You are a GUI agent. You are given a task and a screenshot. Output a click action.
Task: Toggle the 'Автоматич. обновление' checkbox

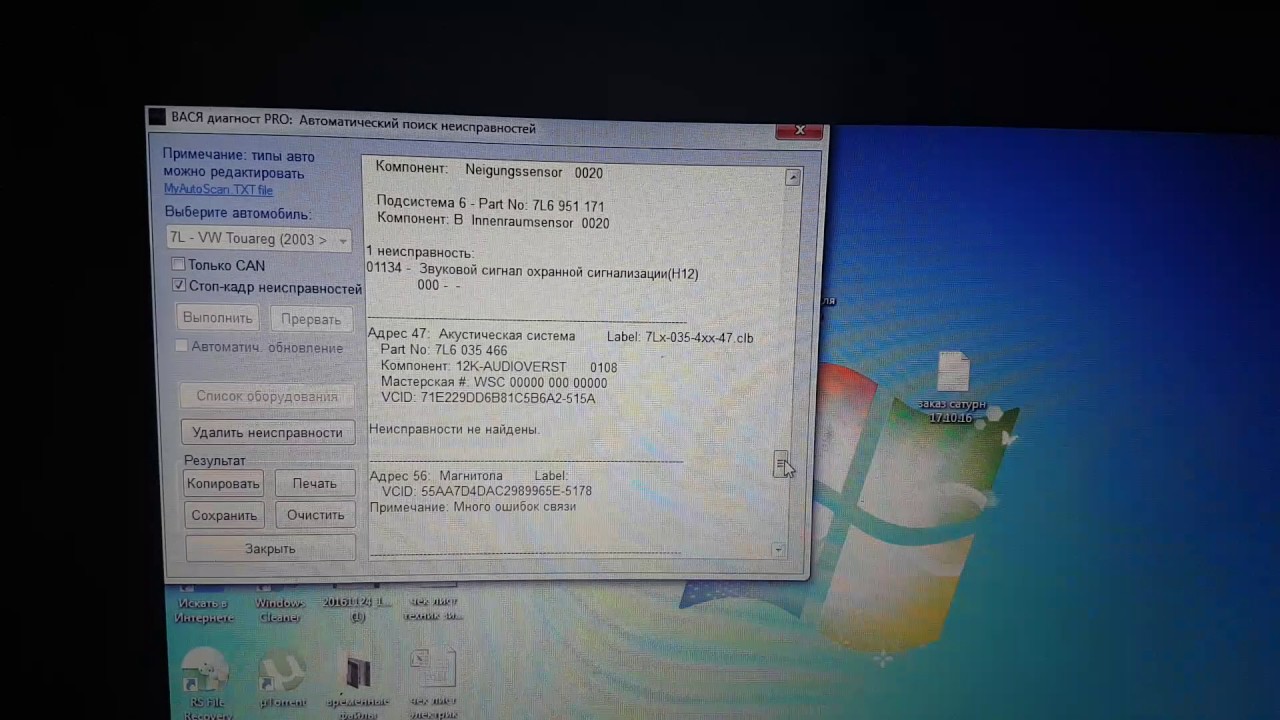(x=181, y=346)
